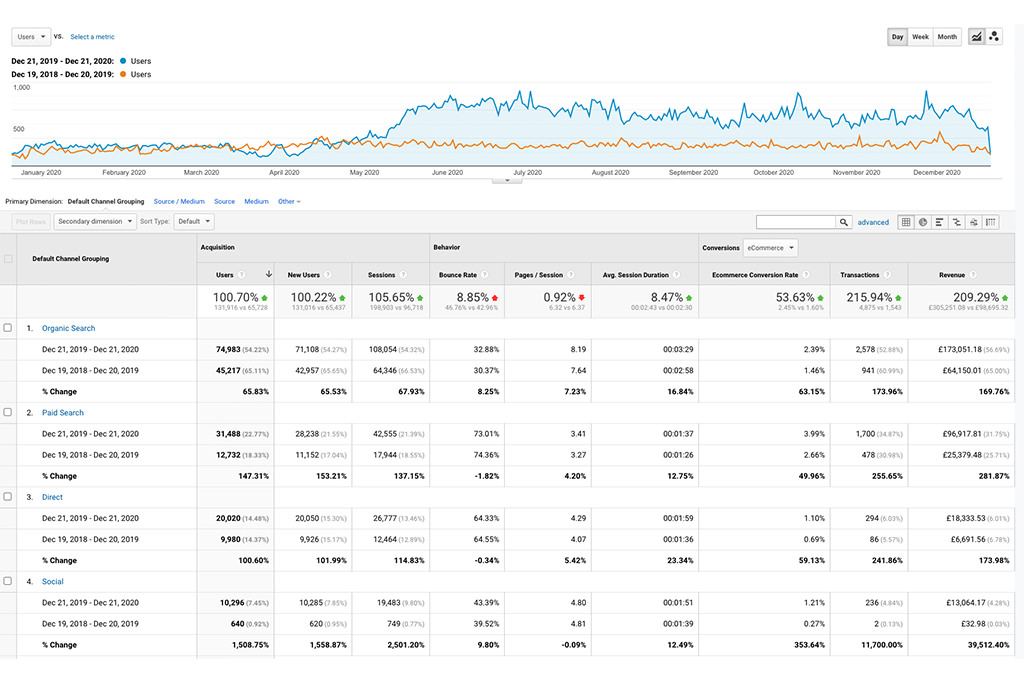The image size is (1024, 683).
Task: Click inside the table search field
Action: [795, 222]
